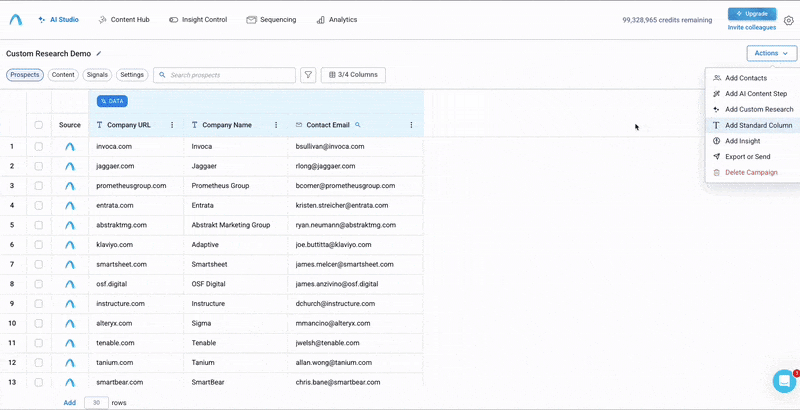Check the box for tanium.com row

coord(39,363)
